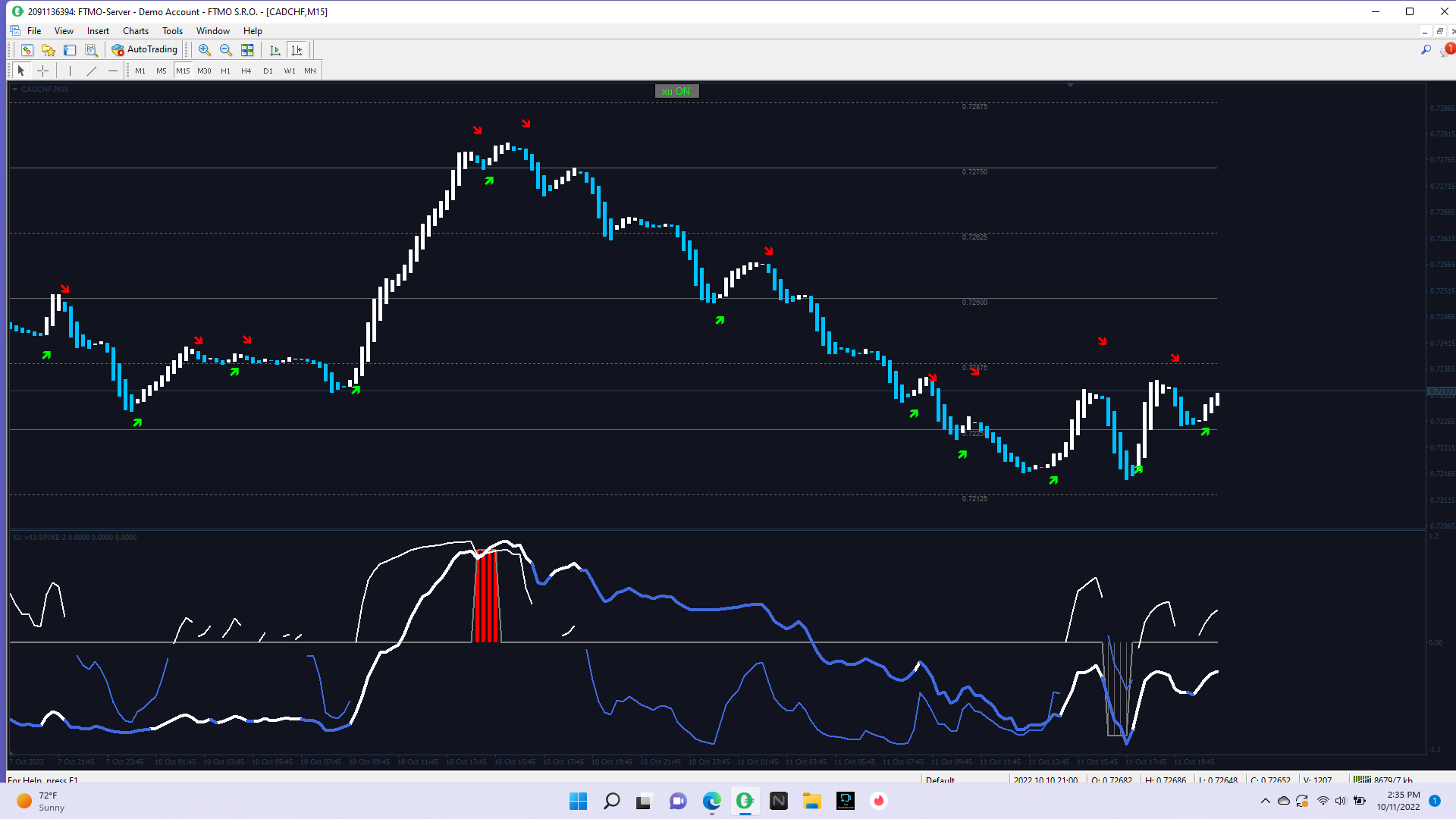Expand the CADCHF,M15 chart dropdown arrow
Screen dimensions: 1456x819
click(14, 89)
